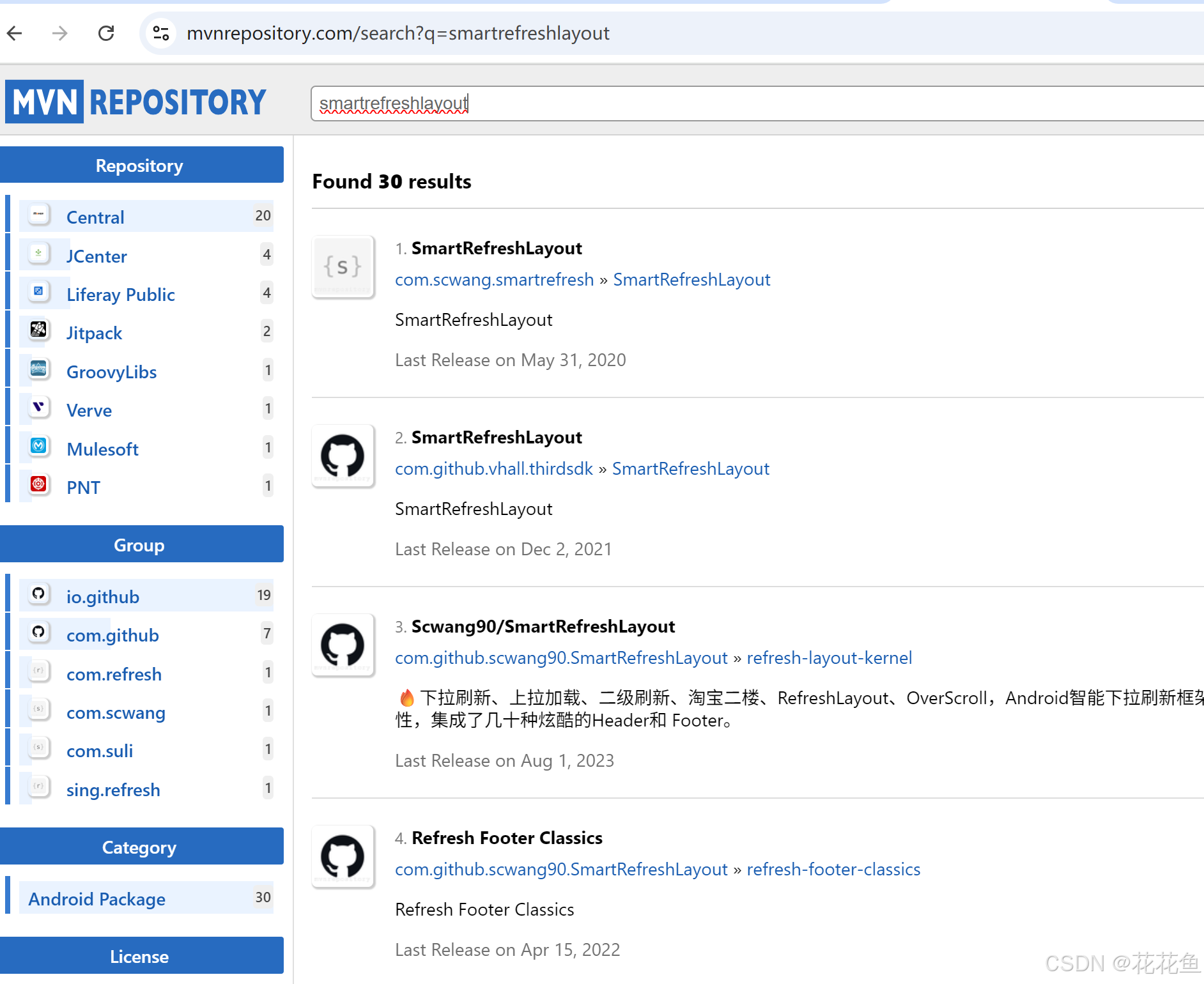The height and width of the screenshot is (984, 1204).
Task: Click Refresh Footer Classics GitHub thumbnail
Action: click(x=343, y=857)
